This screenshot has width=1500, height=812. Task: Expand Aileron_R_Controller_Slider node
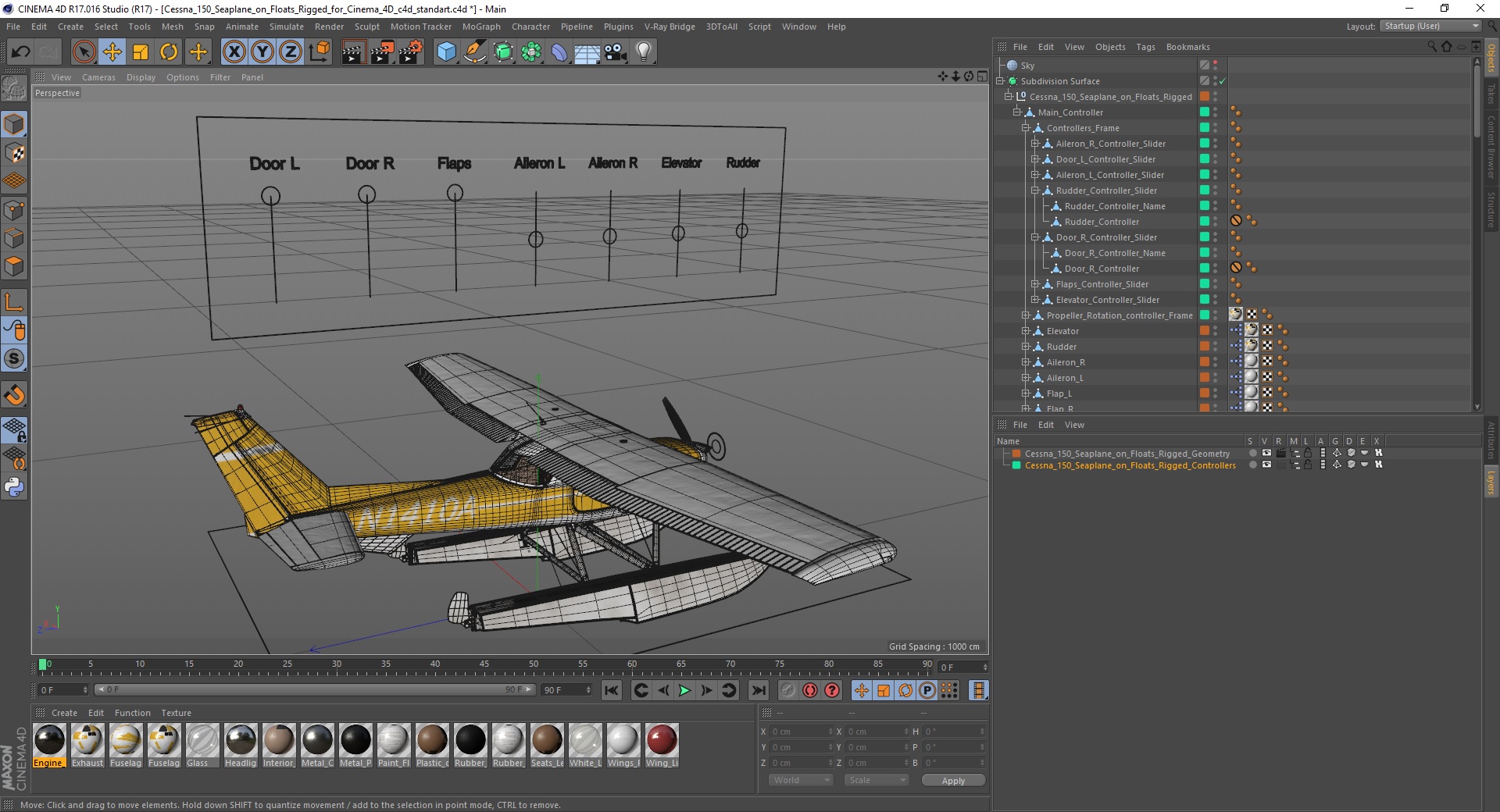[1035, 144]
